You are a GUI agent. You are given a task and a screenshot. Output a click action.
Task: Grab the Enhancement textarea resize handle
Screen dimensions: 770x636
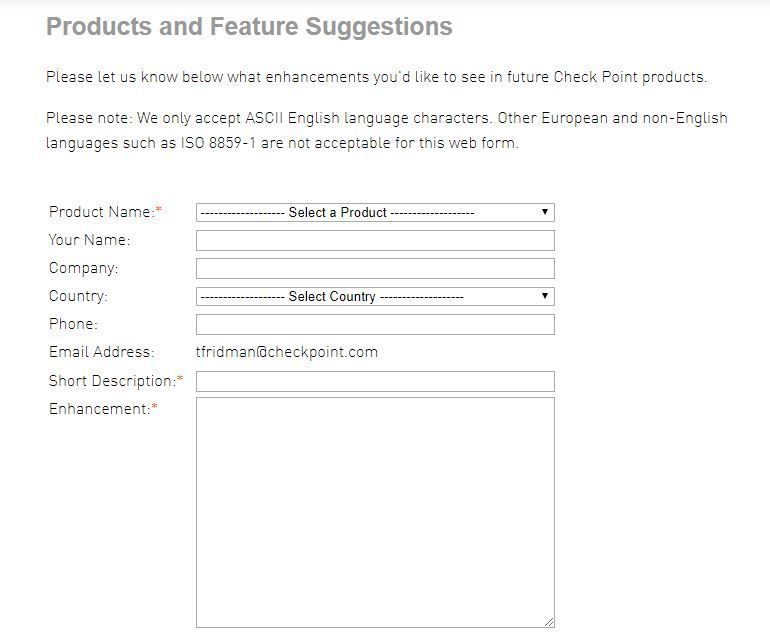pos(549,622)
